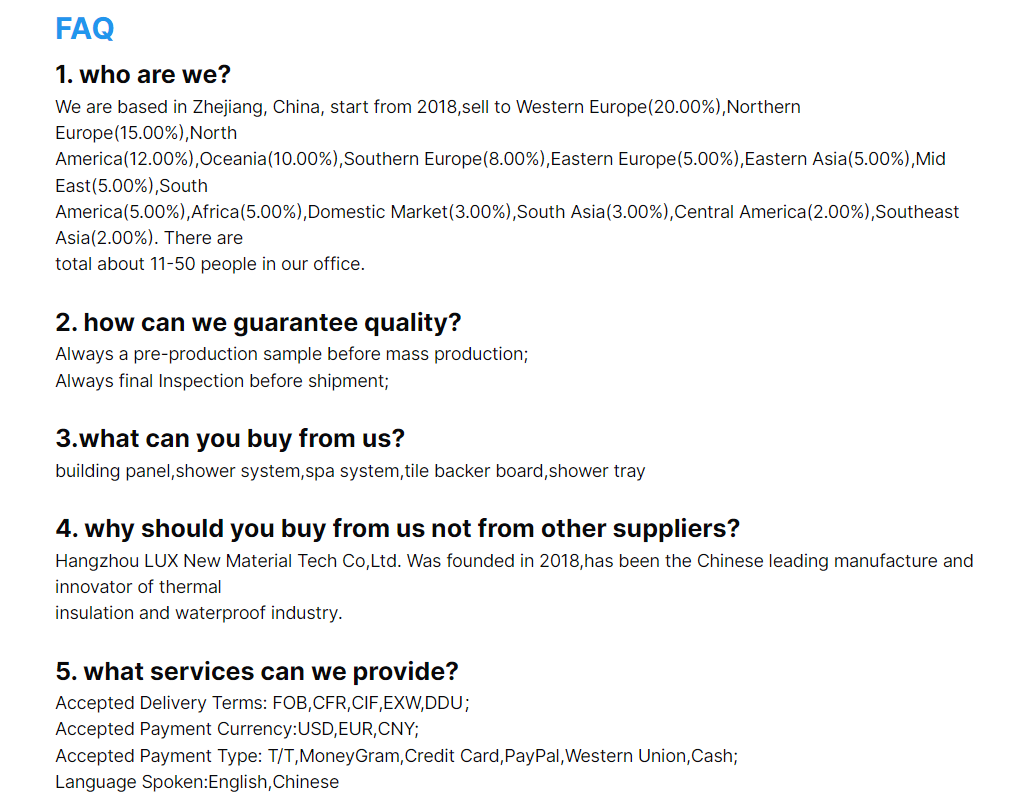Click the pre-production sample sentence
The width and height of the screenshot is (1023, 810).
click(291, 354)
